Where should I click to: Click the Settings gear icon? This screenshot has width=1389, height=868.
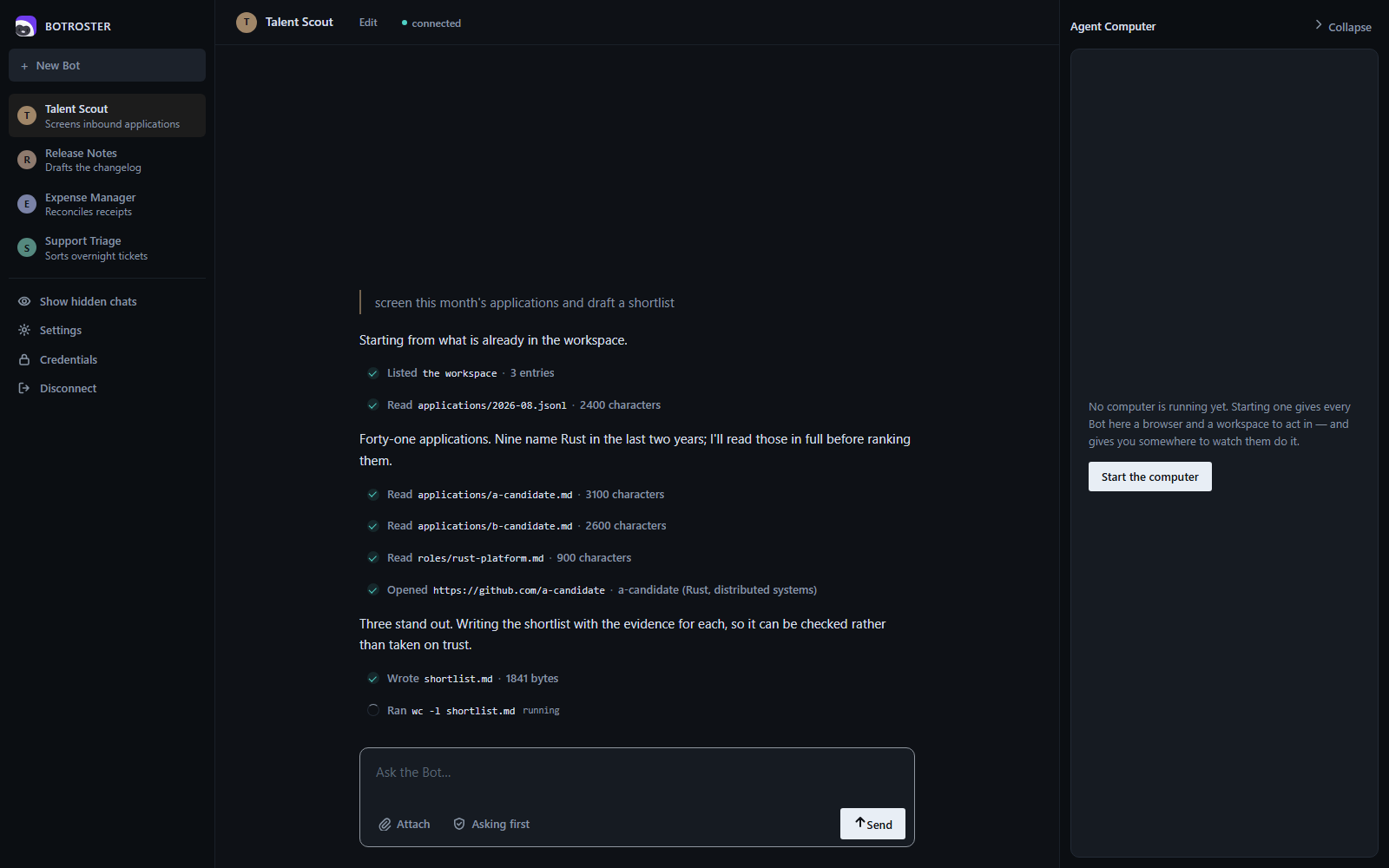point(24,330)
